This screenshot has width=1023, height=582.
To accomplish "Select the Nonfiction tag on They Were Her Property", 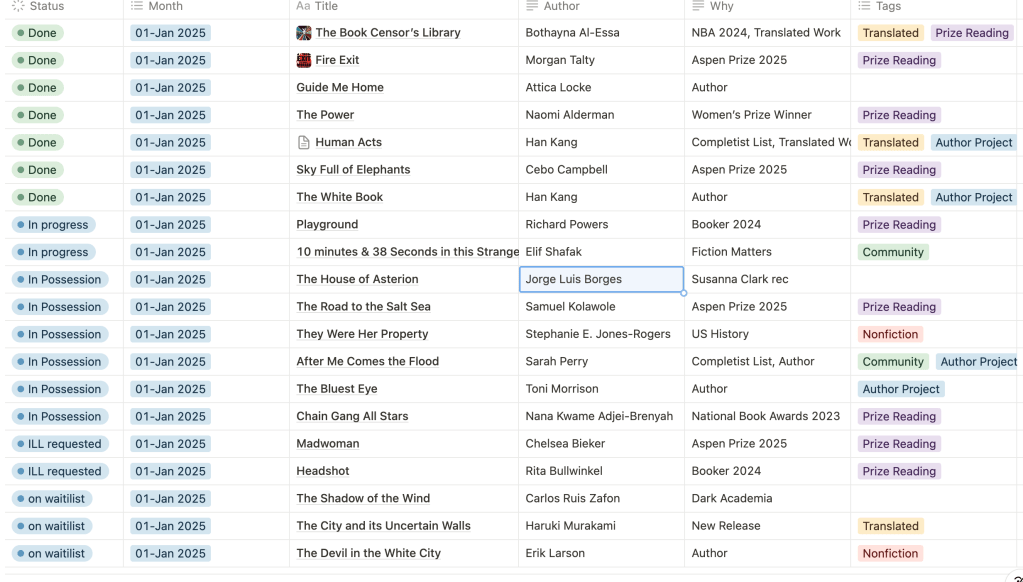I will click(x=890, y=334).
